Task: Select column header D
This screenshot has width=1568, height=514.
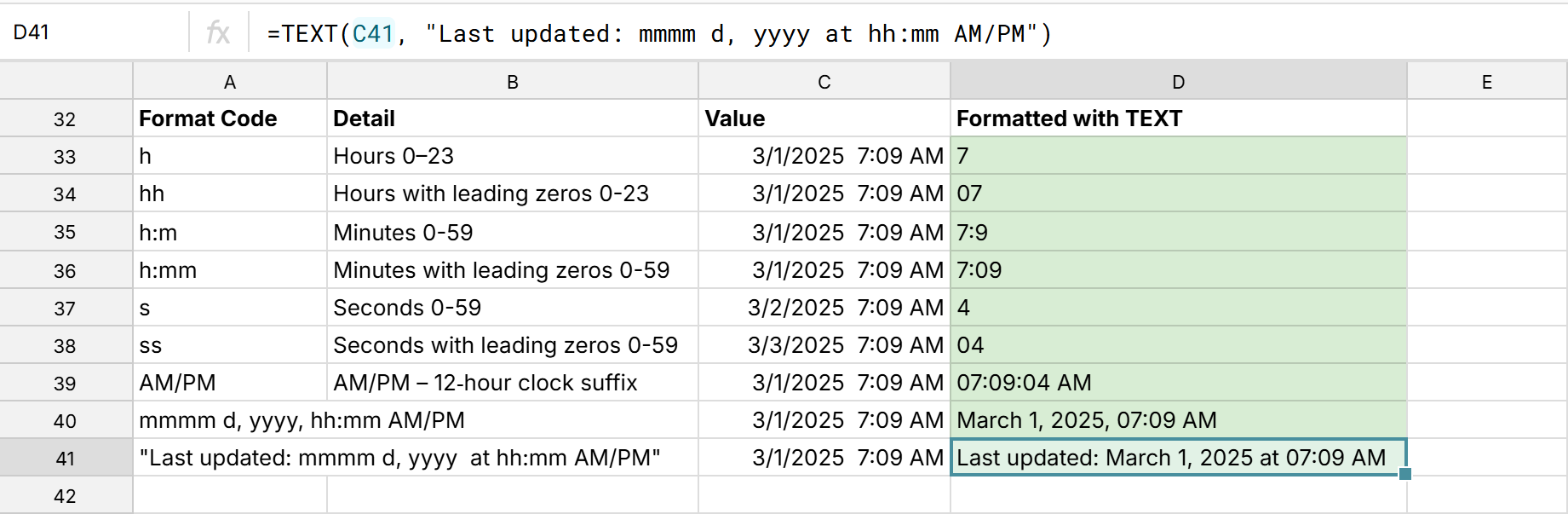Action: (1178, 81)
